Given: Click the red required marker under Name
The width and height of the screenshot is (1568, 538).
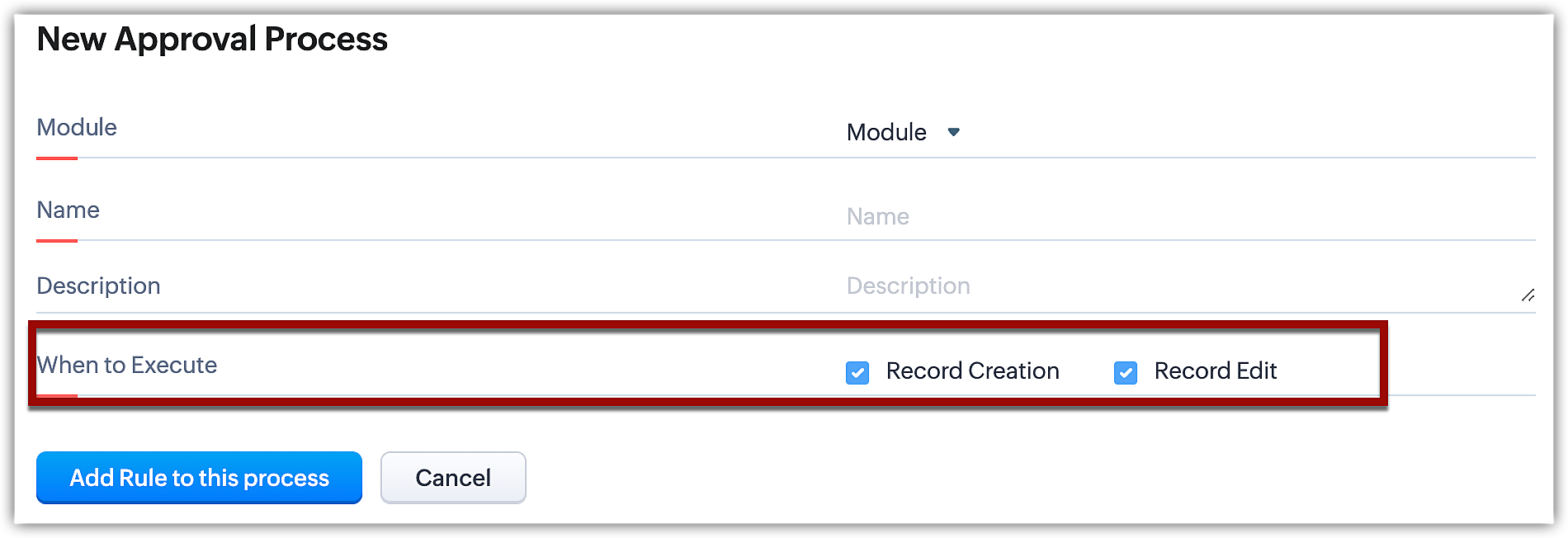Looking at the screenshot, I should tap(57, 240).
